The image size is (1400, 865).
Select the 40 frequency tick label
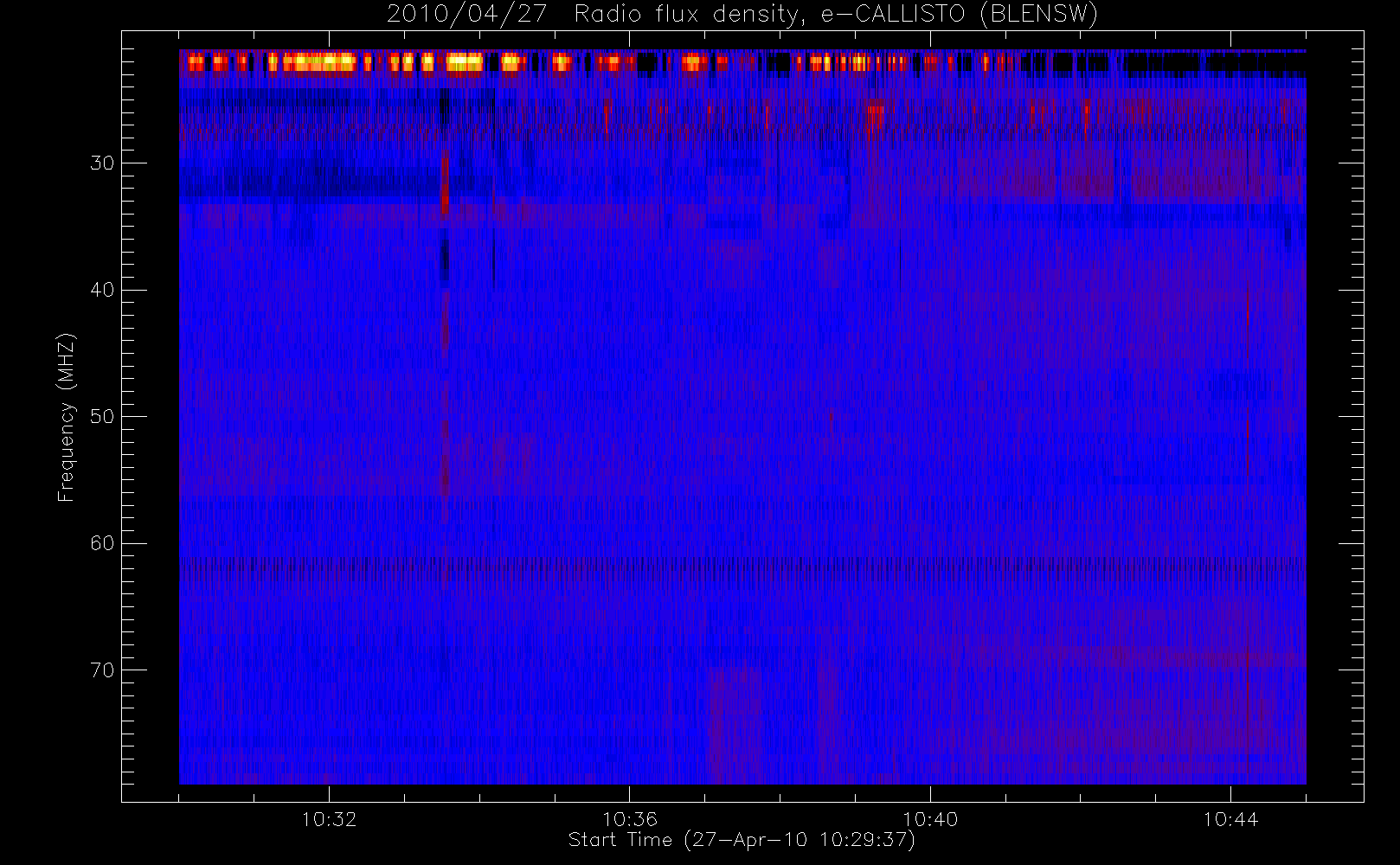click(x=102, y=290)
